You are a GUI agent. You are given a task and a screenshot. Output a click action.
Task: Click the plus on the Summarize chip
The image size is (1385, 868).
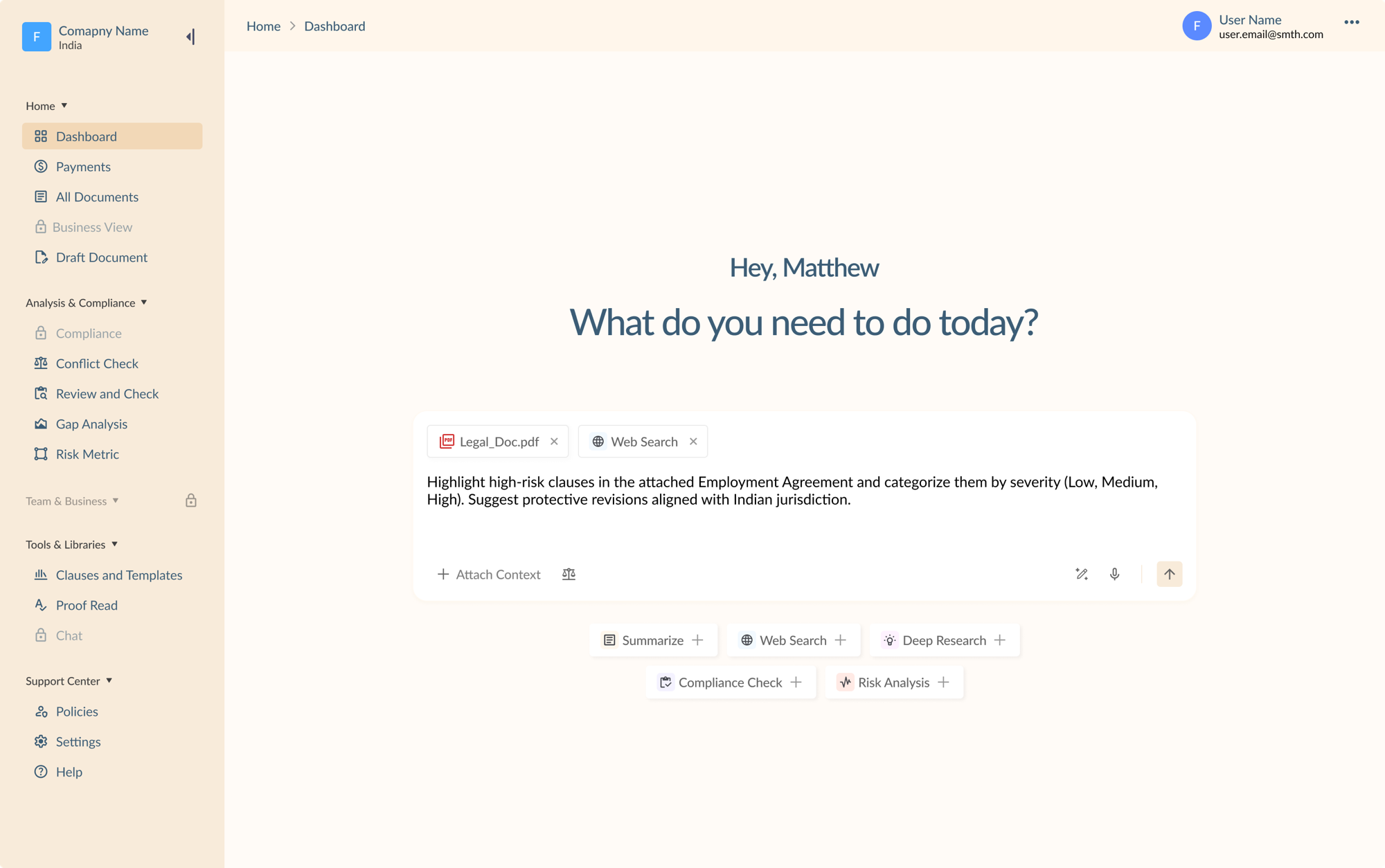pyautogui.click(x=697, y=640)
